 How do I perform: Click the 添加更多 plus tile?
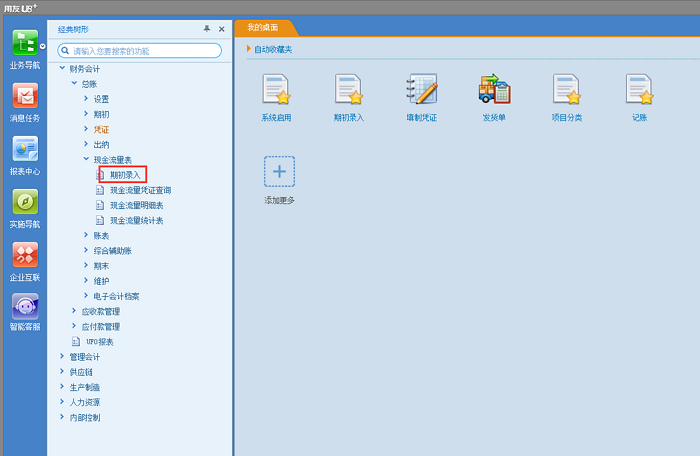tap(279, 172)
